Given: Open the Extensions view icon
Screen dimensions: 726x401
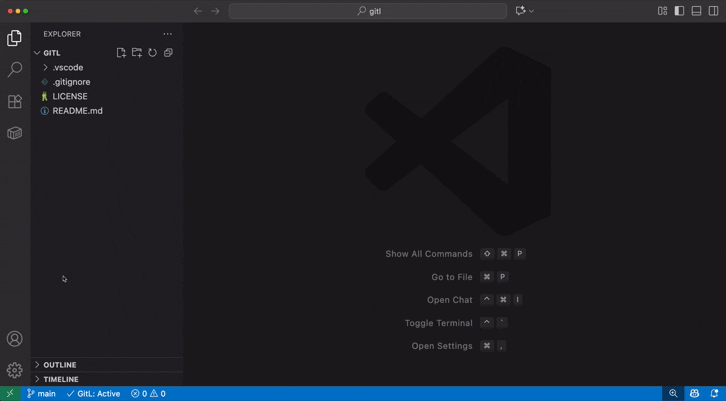Looking at the screenshot, I should (14, 102).
